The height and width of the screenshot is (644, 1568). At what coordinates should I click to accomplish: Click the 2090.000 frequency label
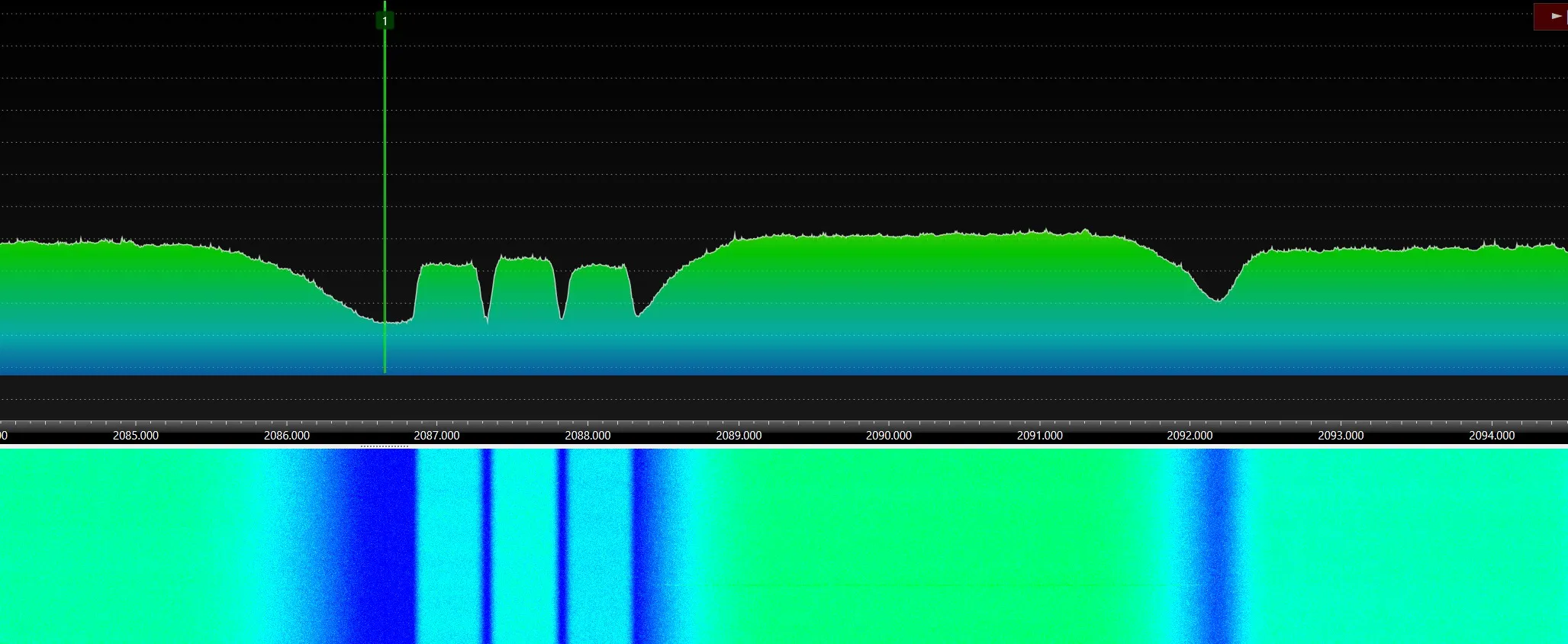(889, 436)
